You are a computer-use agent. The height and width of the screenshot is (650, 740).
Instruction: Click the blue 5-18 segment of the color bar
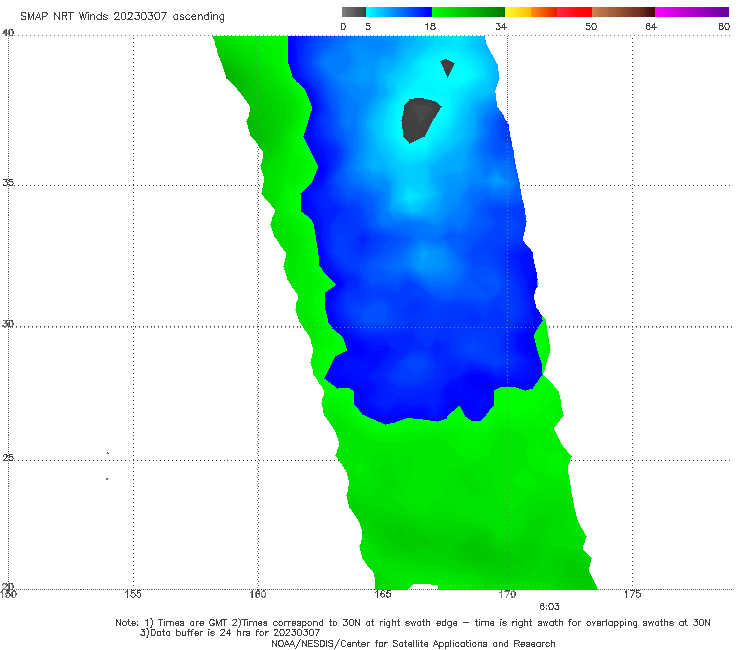(399, 12)
